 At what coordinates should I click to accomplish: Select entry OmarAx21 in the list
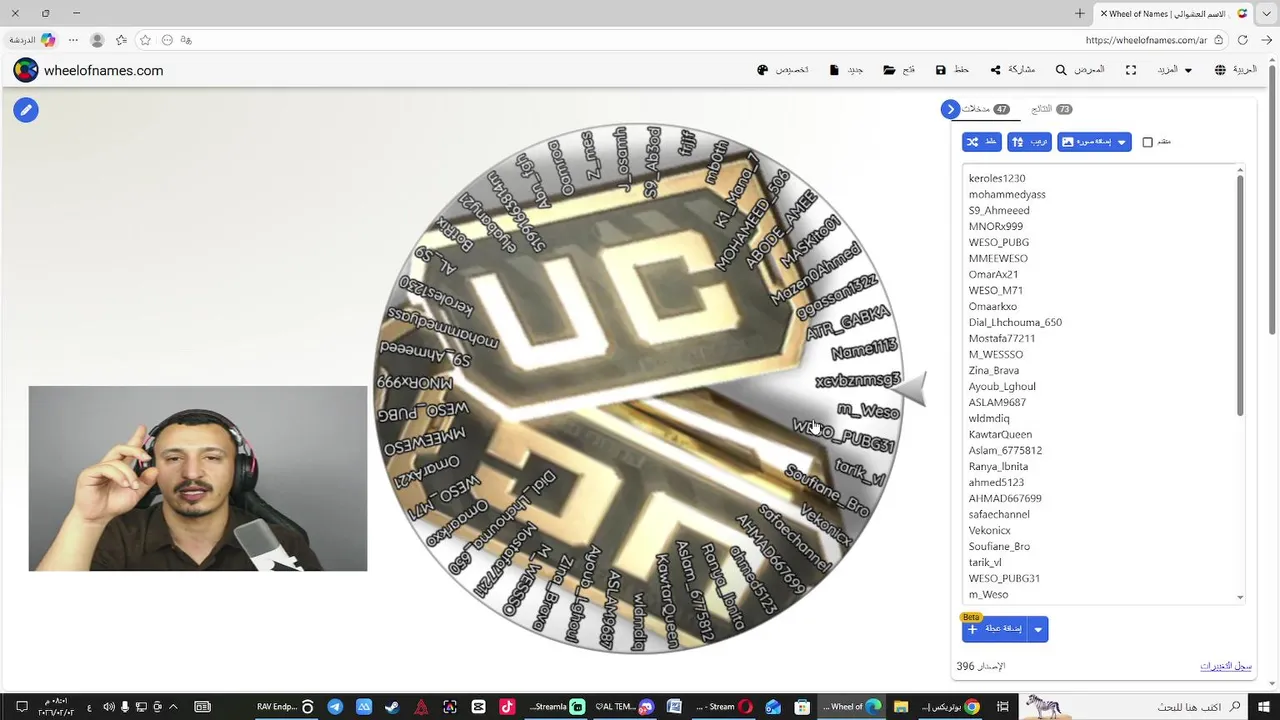[x=994, y=274]
